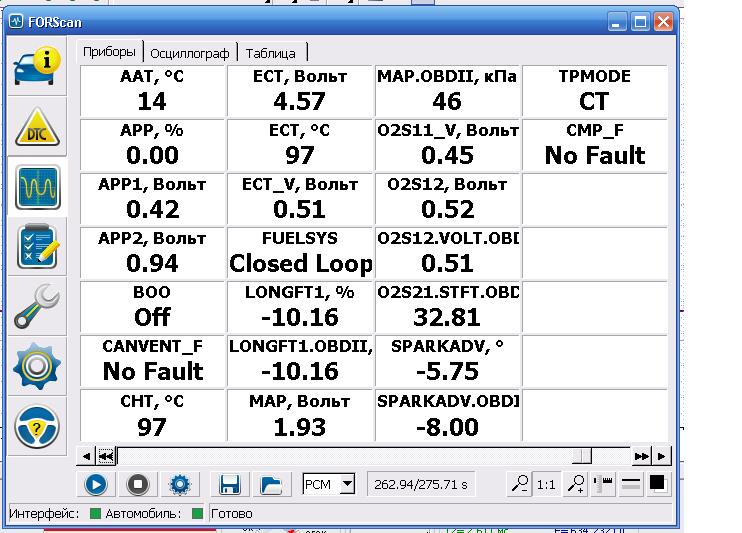Screen dimensions: 742x533
Task: Select the SPARKADV, ° -5.75 cell
Action: pyautogui.click(x=447, y=360)
